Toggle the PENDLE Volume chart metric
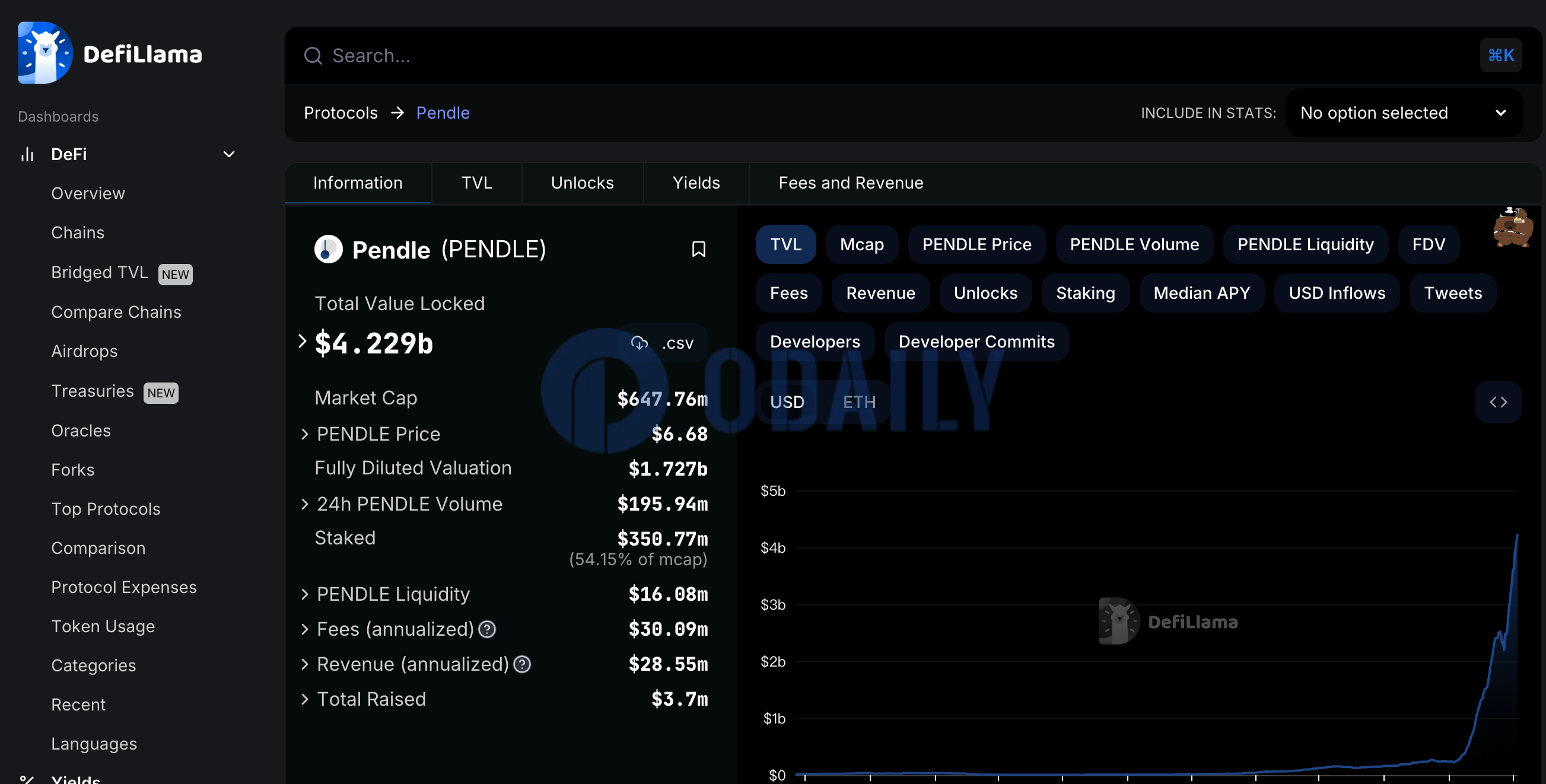 tap(1134, 245)
